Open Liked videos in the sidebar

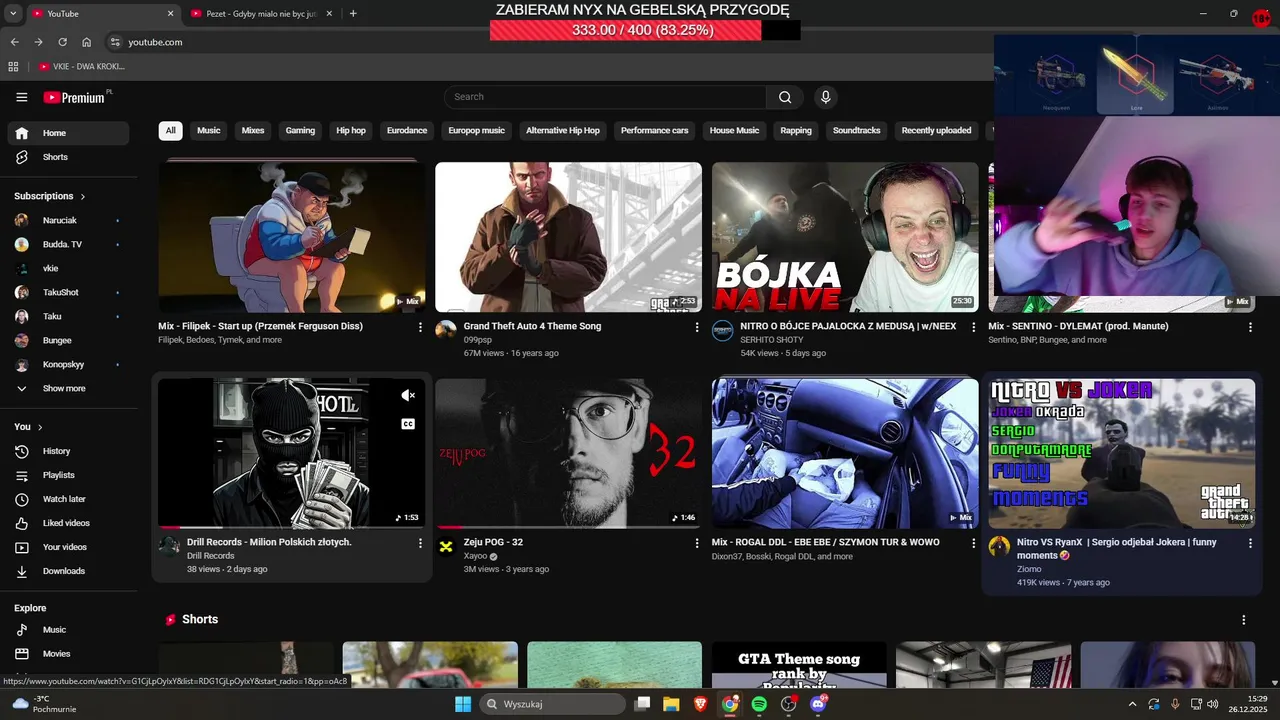coord(68,523)
